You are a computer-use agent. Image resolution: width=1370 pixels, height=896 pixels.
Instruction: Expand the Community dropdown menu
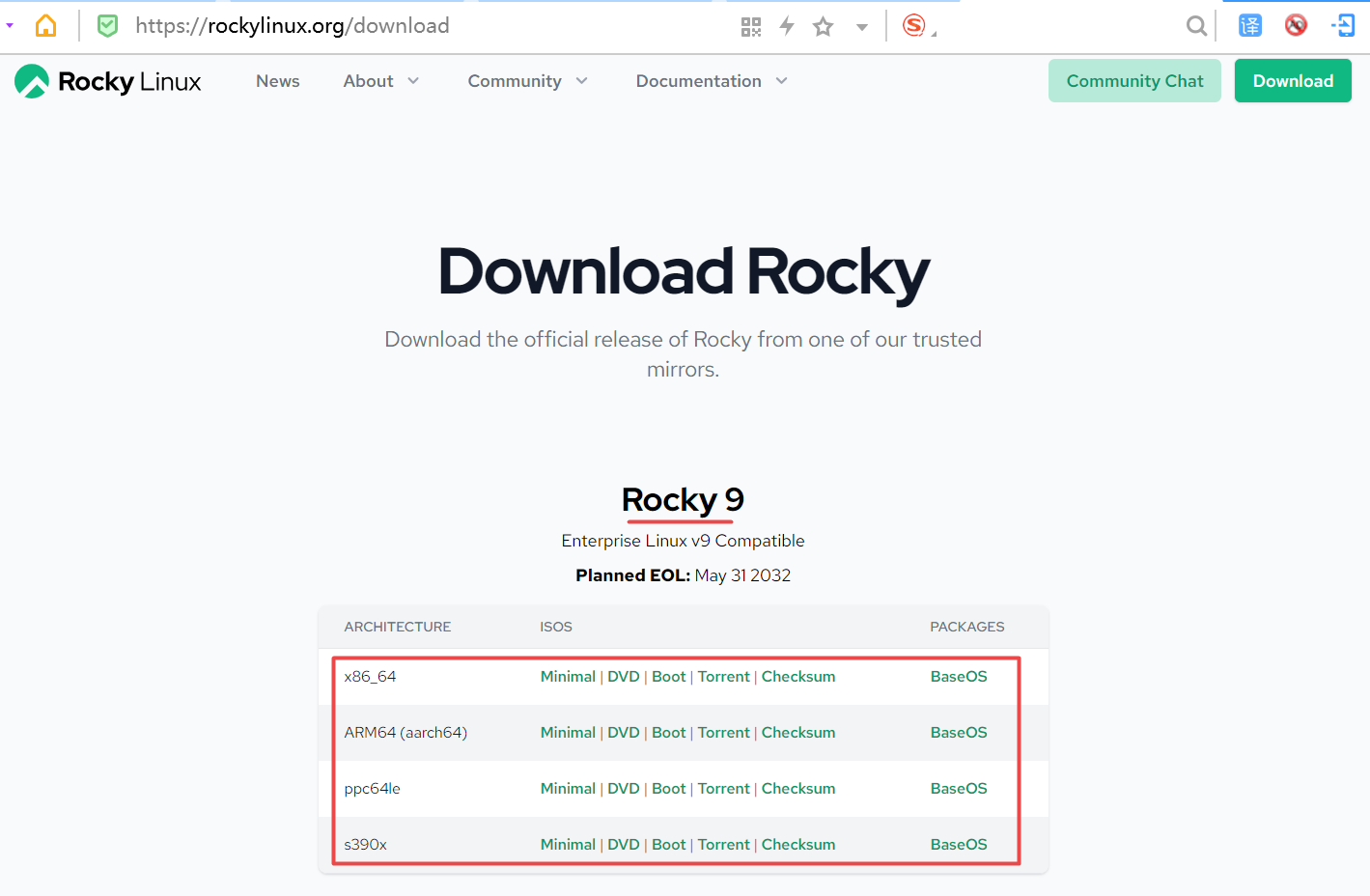click(528, 81)
